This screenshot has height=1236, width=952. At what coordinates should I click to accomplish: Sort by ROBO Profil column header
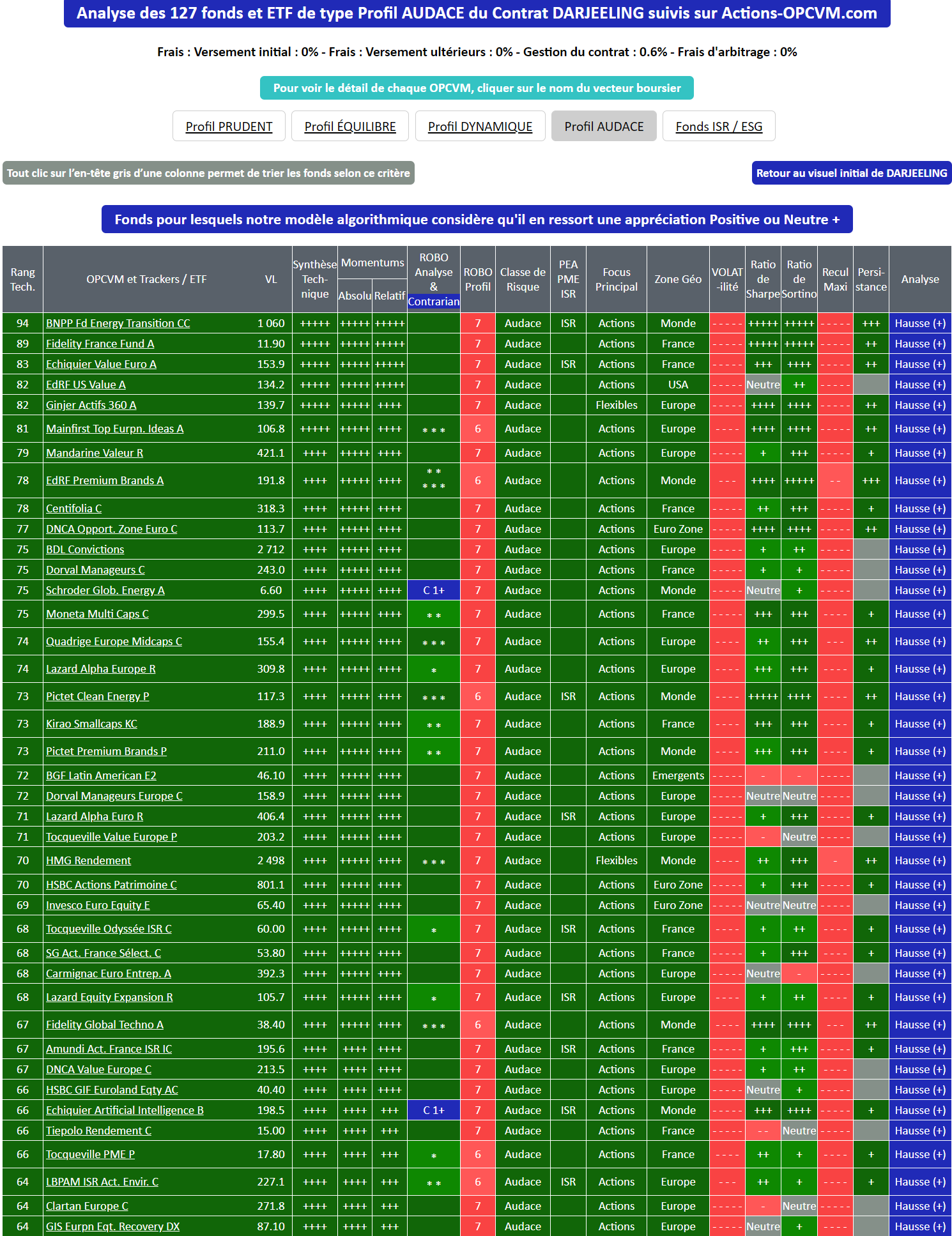478,279
